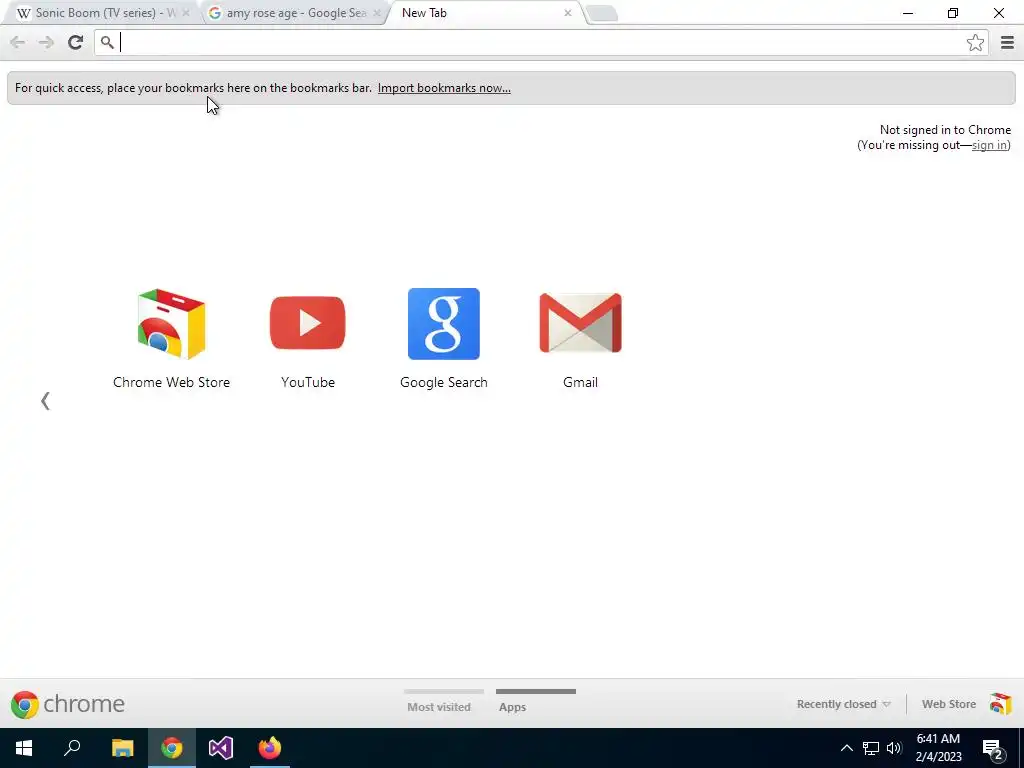Switch to the Sonic Boom (TV series) tab
Screen dimensions: 1024x768
(x=99, y=13)
